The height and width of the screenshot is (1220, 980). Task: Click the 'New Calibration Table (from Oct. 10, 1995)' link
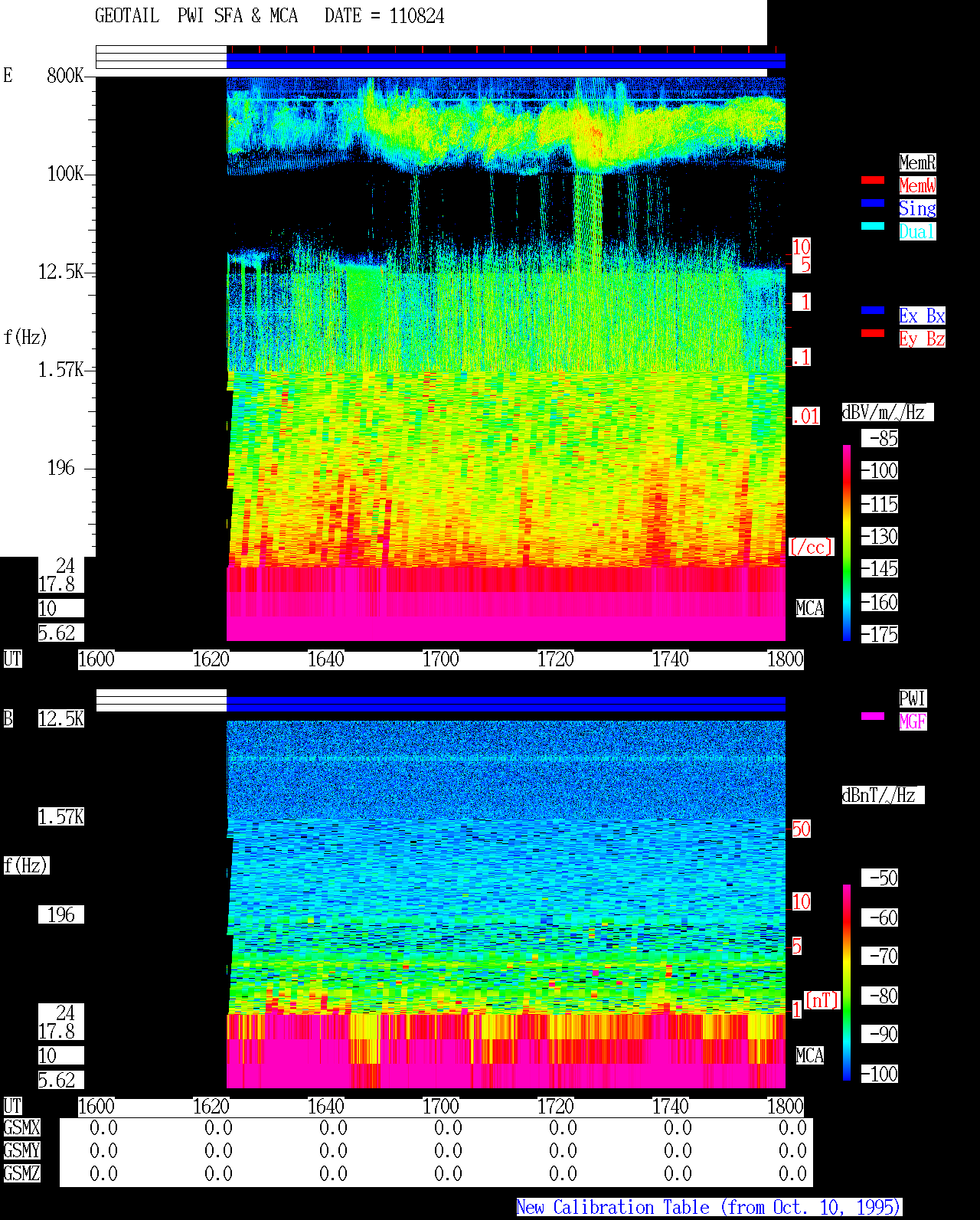(x=709, y=1207)
